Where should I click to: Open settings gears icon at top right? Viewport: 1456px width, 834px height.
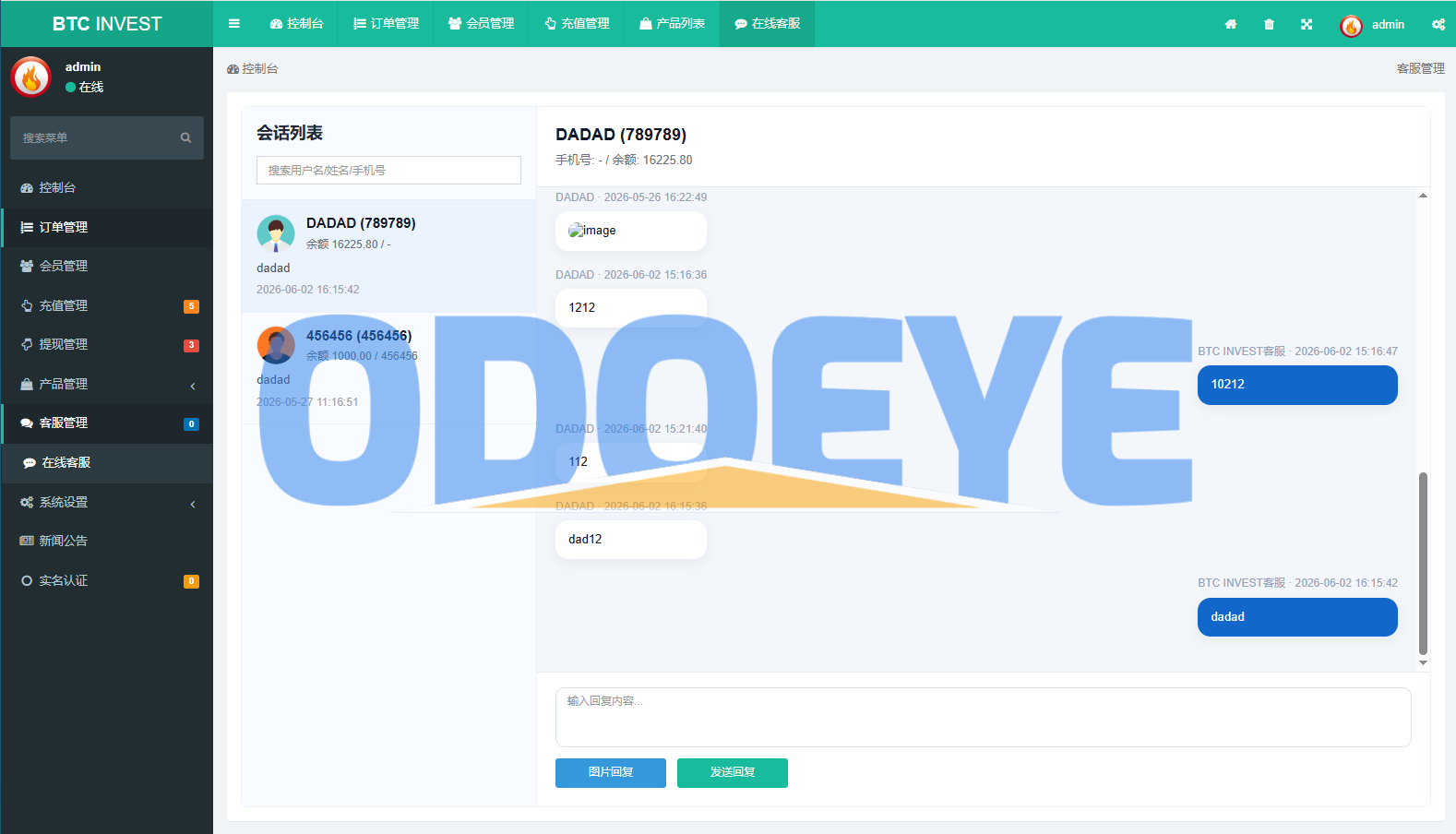click(1438, 24)
